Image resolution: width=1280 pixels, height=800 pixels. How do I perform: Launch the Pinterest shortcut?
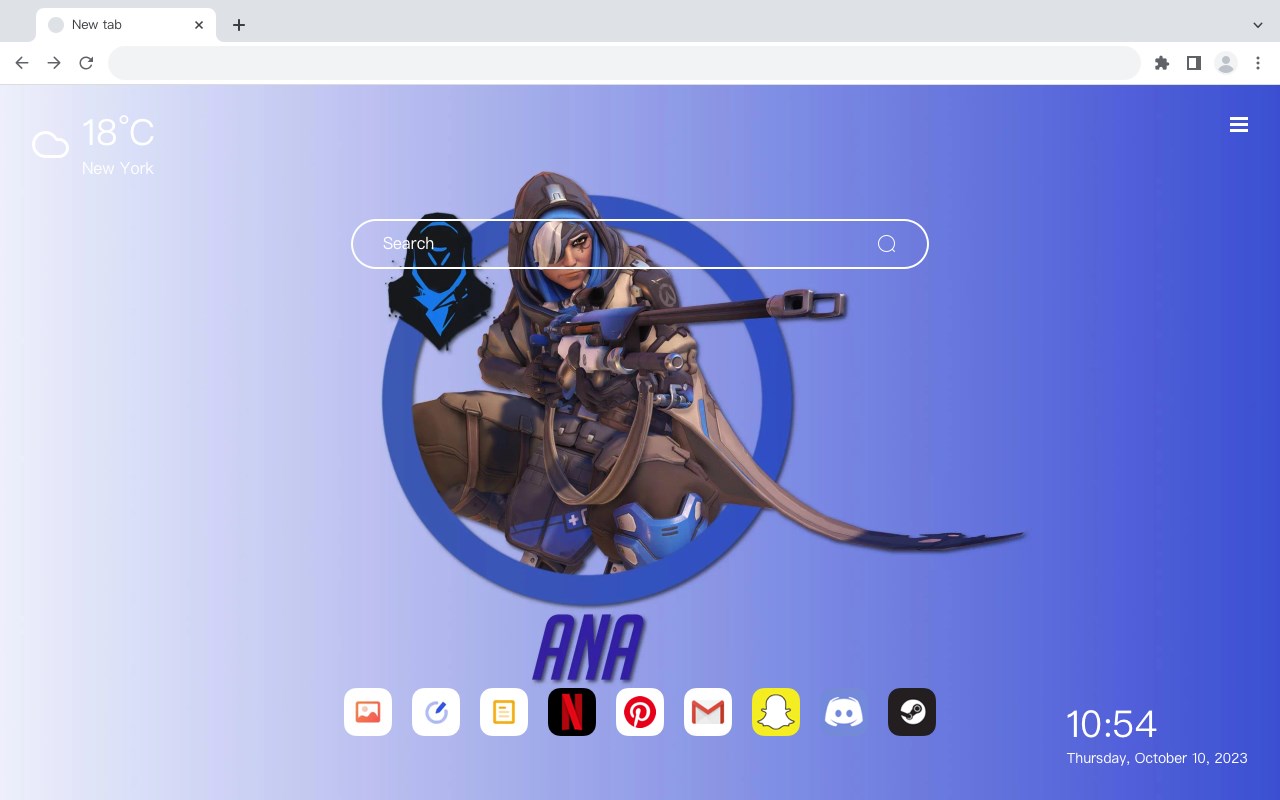[x=640, y=712]
